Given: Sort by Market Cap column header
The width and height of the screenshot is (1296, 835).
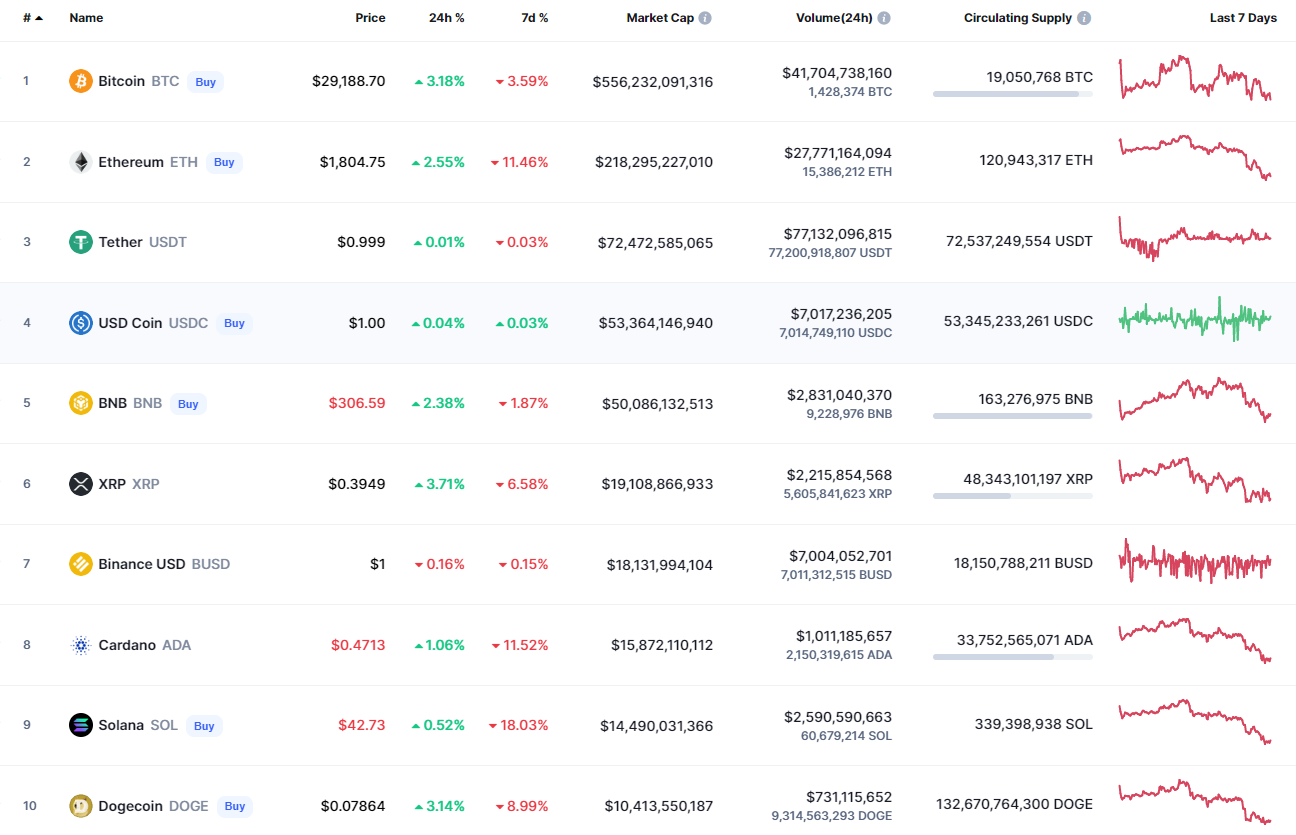Looking at the screenshot, I should 660,18.
